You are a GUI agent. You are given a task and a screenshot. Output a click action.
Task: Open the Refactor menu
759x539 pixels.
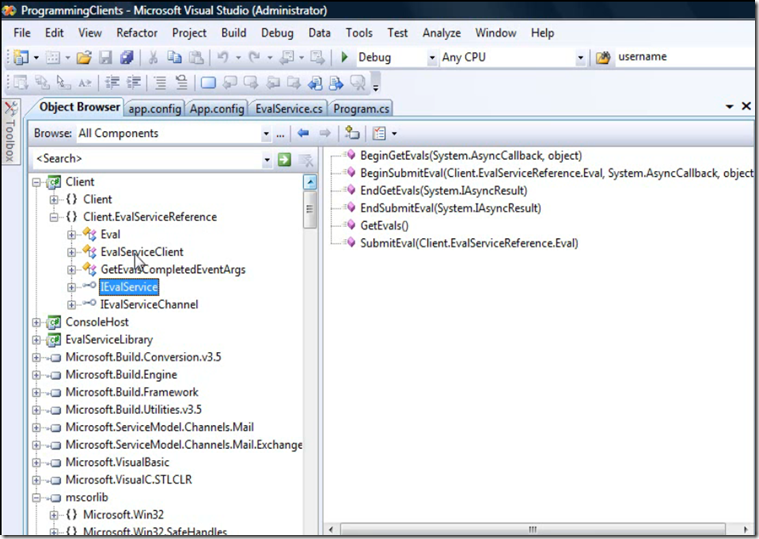(x=137, y=33)
